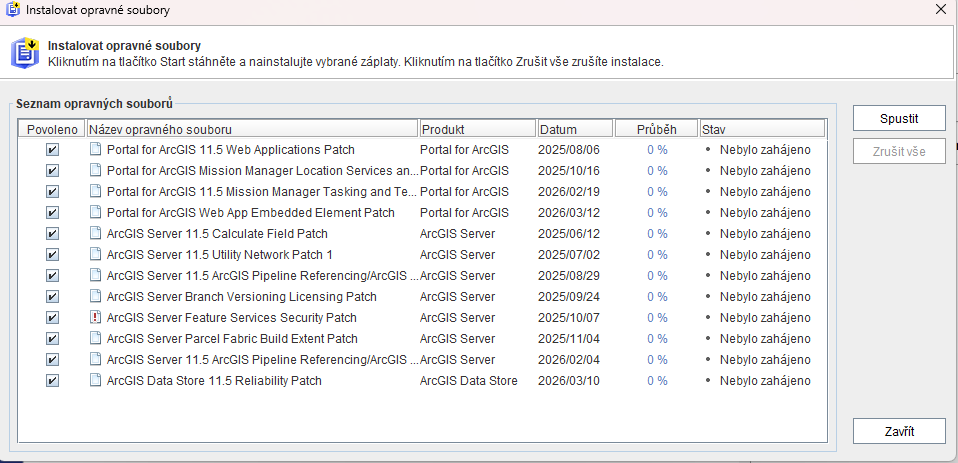Select ArcGIS Server 11.5 Calculate Field Patch name
The width and height of the screenshot is (958, 463).
tap(217, 234)
